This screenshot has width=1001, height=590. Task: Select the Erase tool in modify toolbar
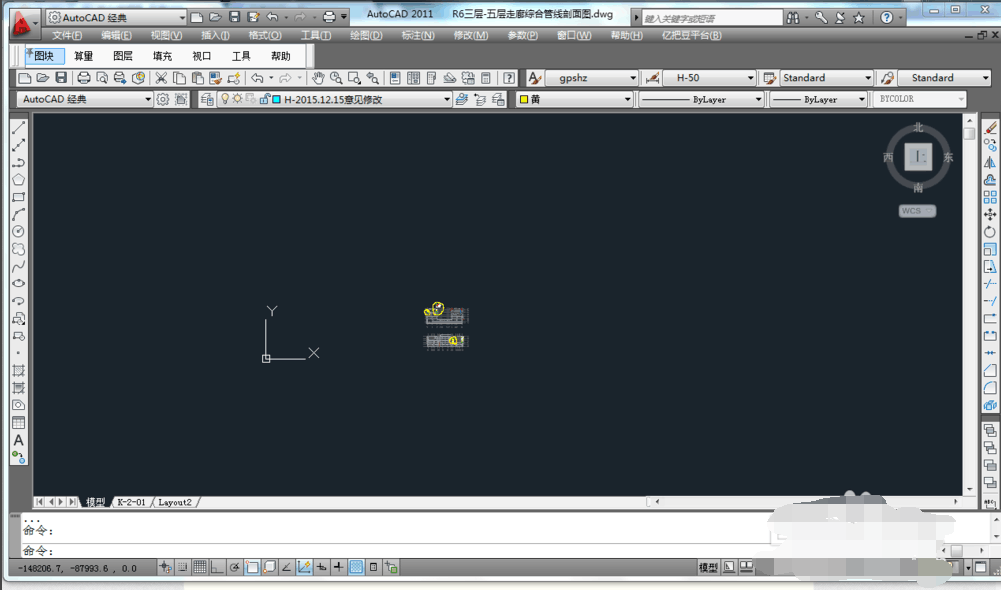click(x=990, y=128)
